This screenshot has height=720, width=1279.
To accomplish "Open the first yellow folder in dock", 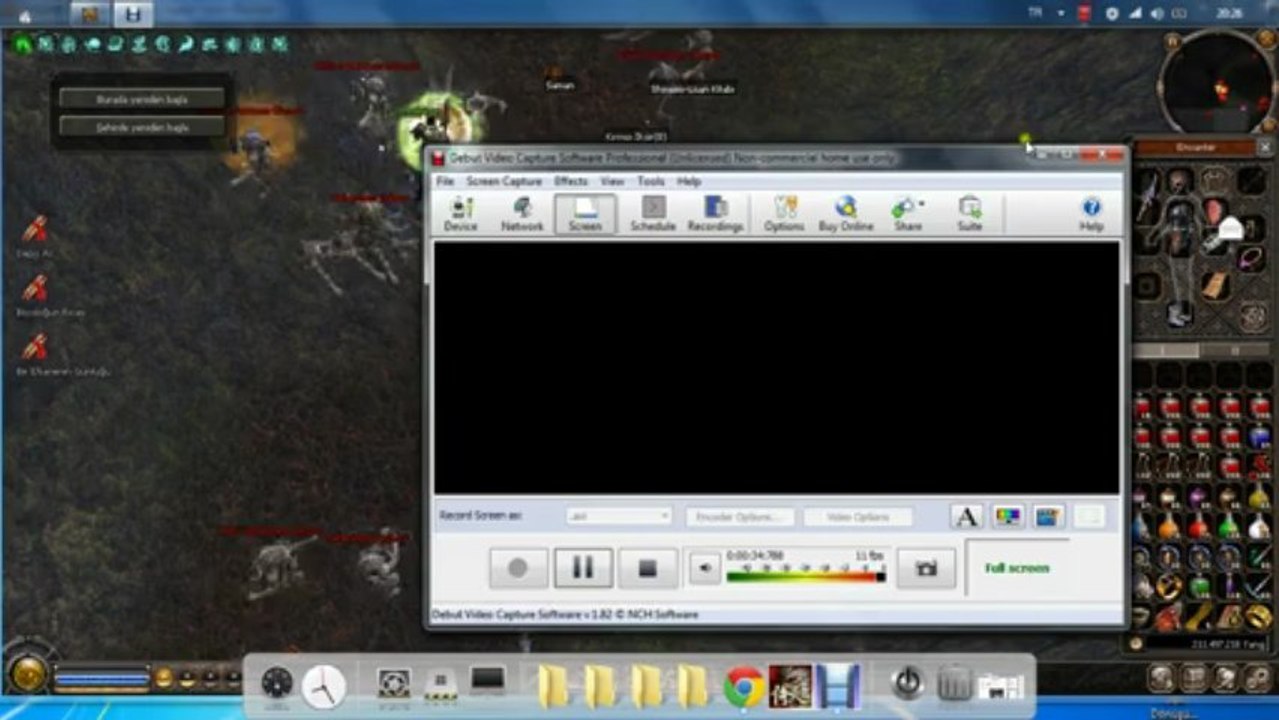I will (x=553, y=686).
